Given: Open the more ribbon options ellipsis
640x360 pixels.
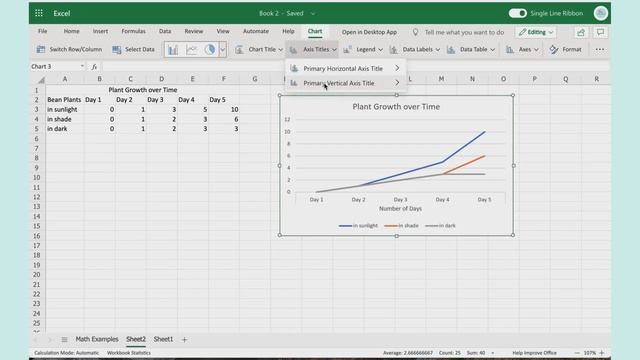Looking at the screenshot, I should click(600, 49).
